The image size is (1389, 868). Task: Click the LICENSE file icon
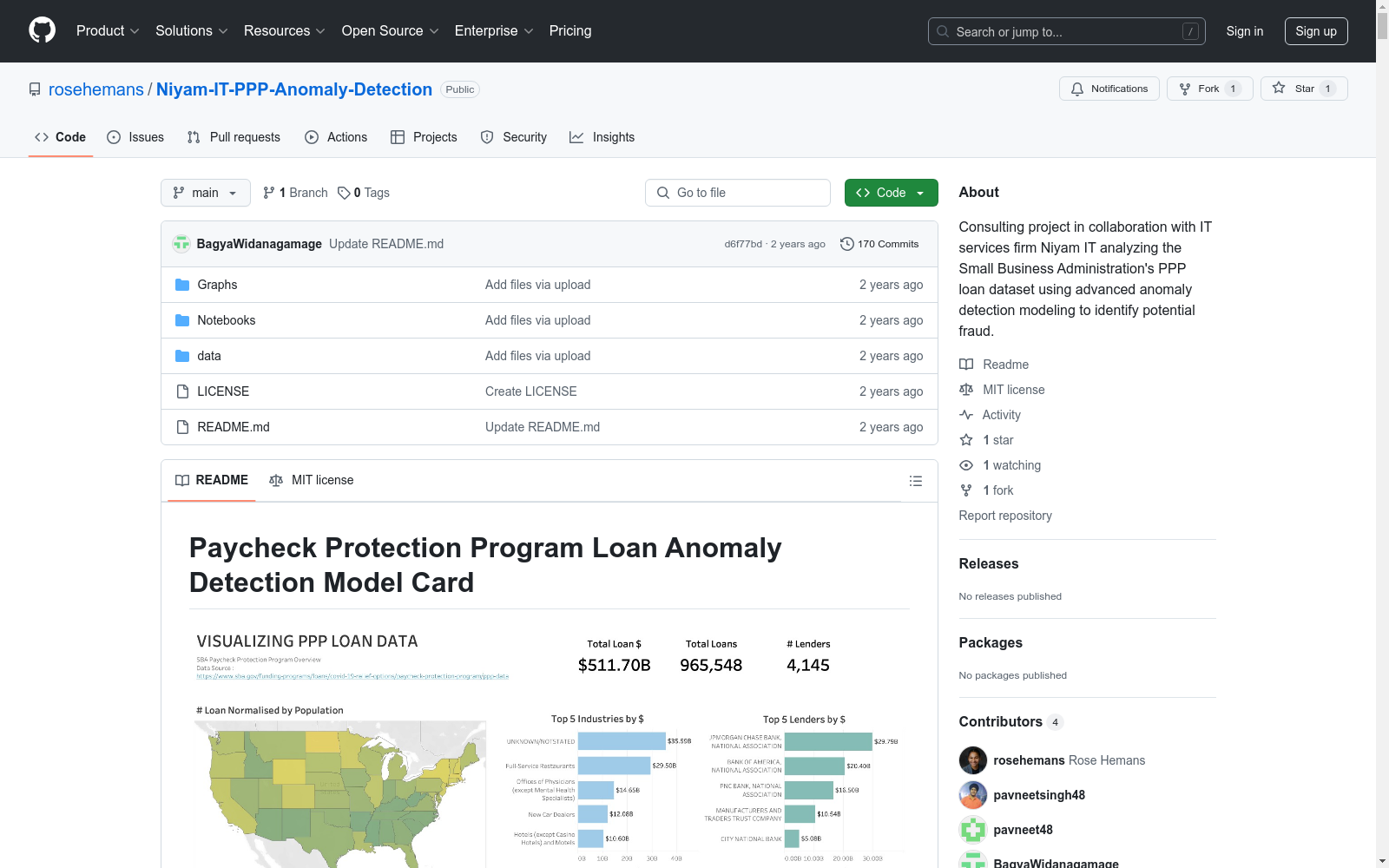point(182,391)
